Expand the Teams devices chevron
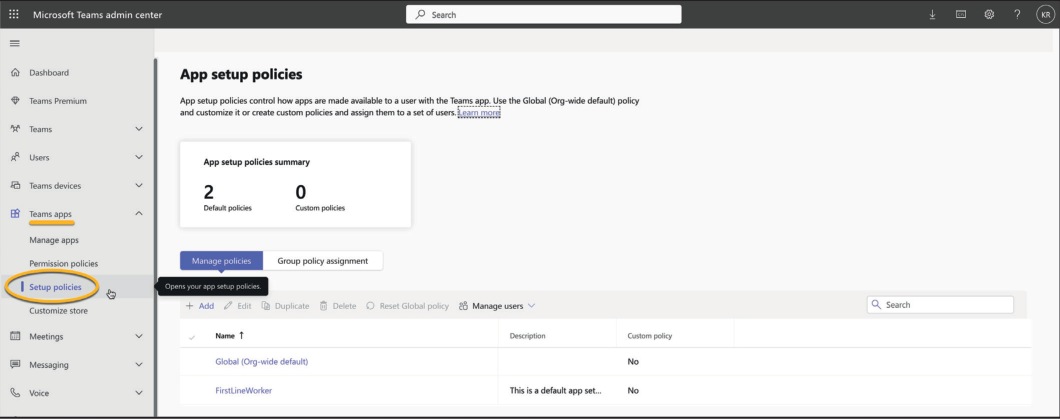 139,186
